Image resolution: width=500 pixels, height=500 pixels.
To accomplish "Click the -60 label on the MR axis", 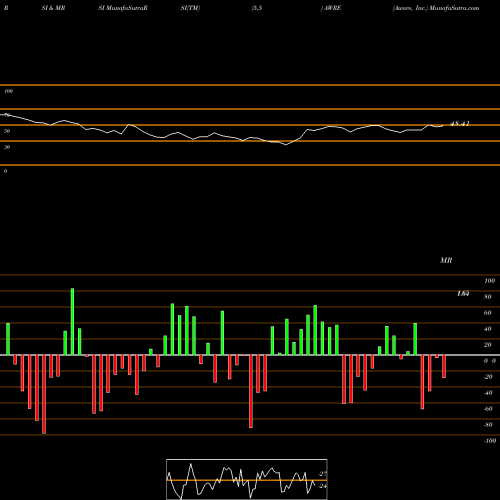I will point(488,409).
